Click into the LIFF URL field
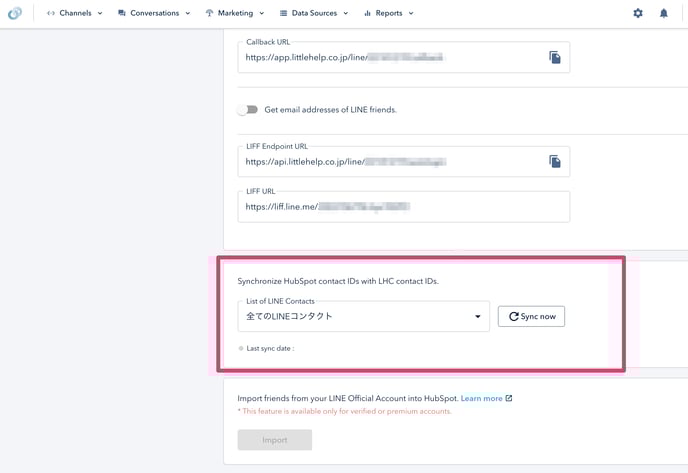This screenshot has height=473, width=688. [x=400, y=207]
